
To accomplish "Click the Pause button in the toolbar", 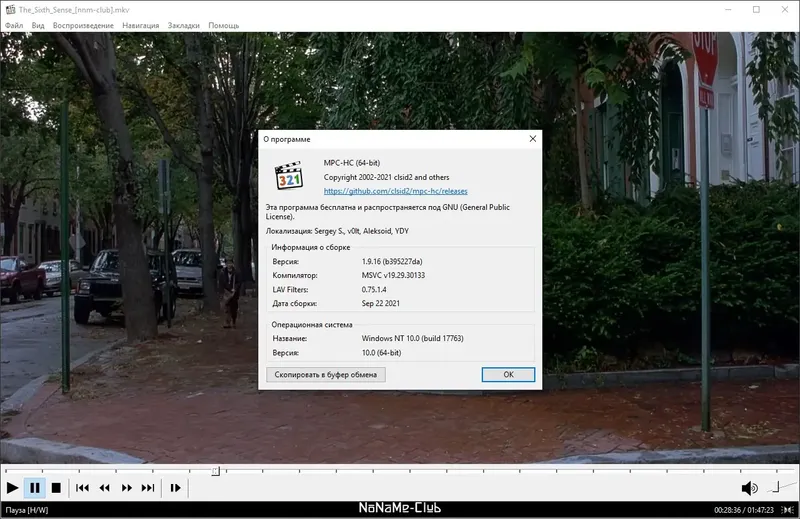I will click(x=35, y=488).
